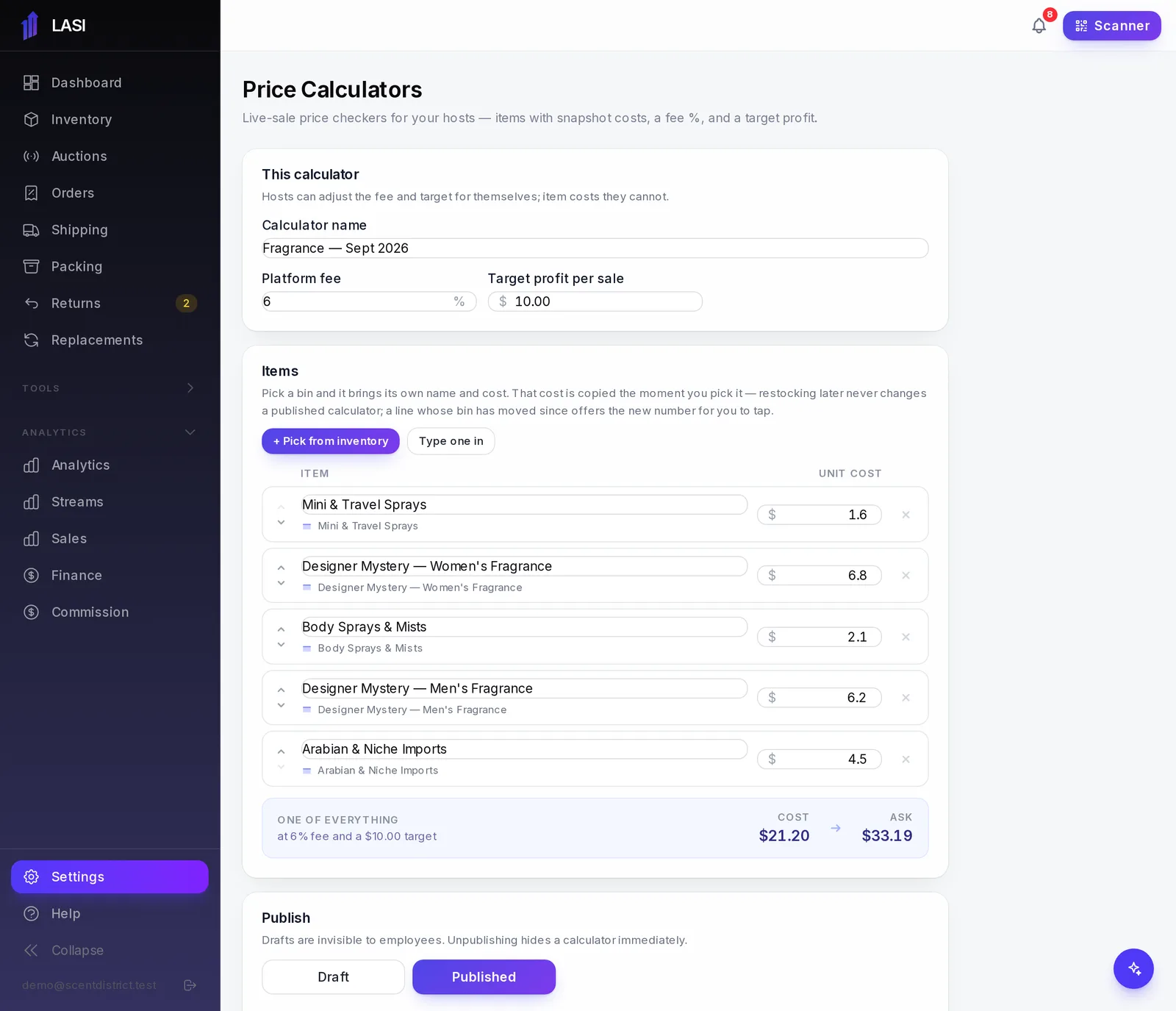This screenshot has height=1011, width=1176.
Task: Click the LASI logo icon
Action: pyautogui.click(x=30, y=26)
